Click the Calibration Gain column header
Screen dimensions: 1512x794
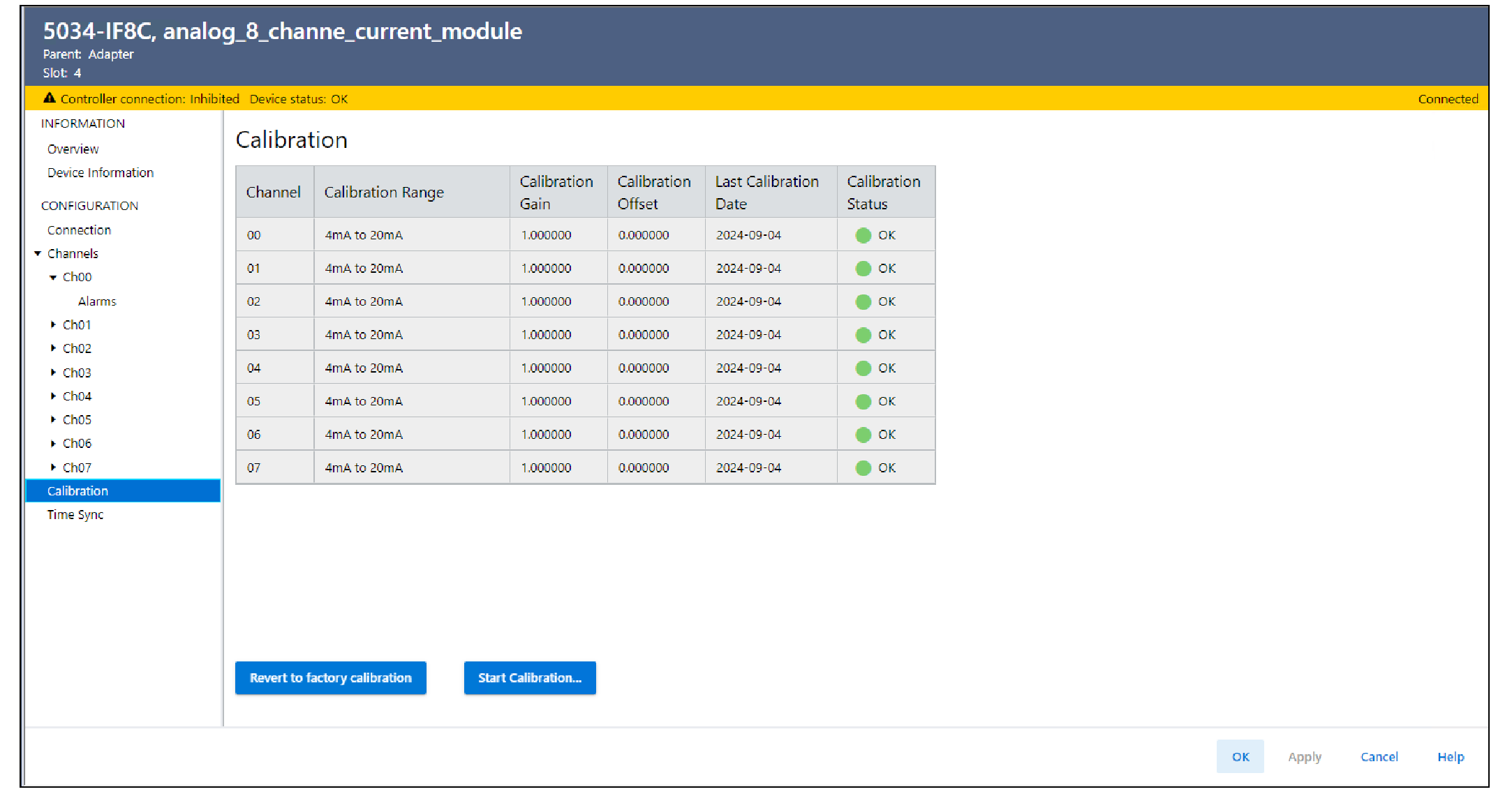pos(558,192)
